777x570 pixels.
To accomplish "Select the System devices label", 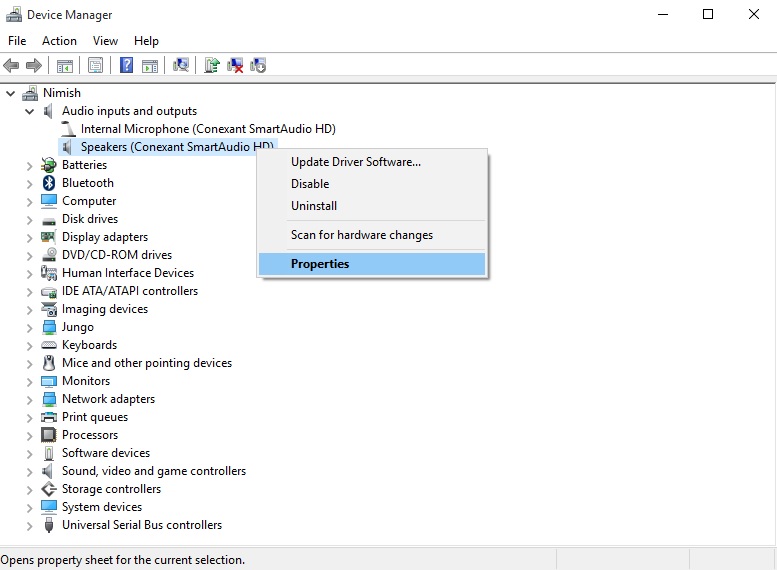I will pyautogui.click(x=102, y=507).
